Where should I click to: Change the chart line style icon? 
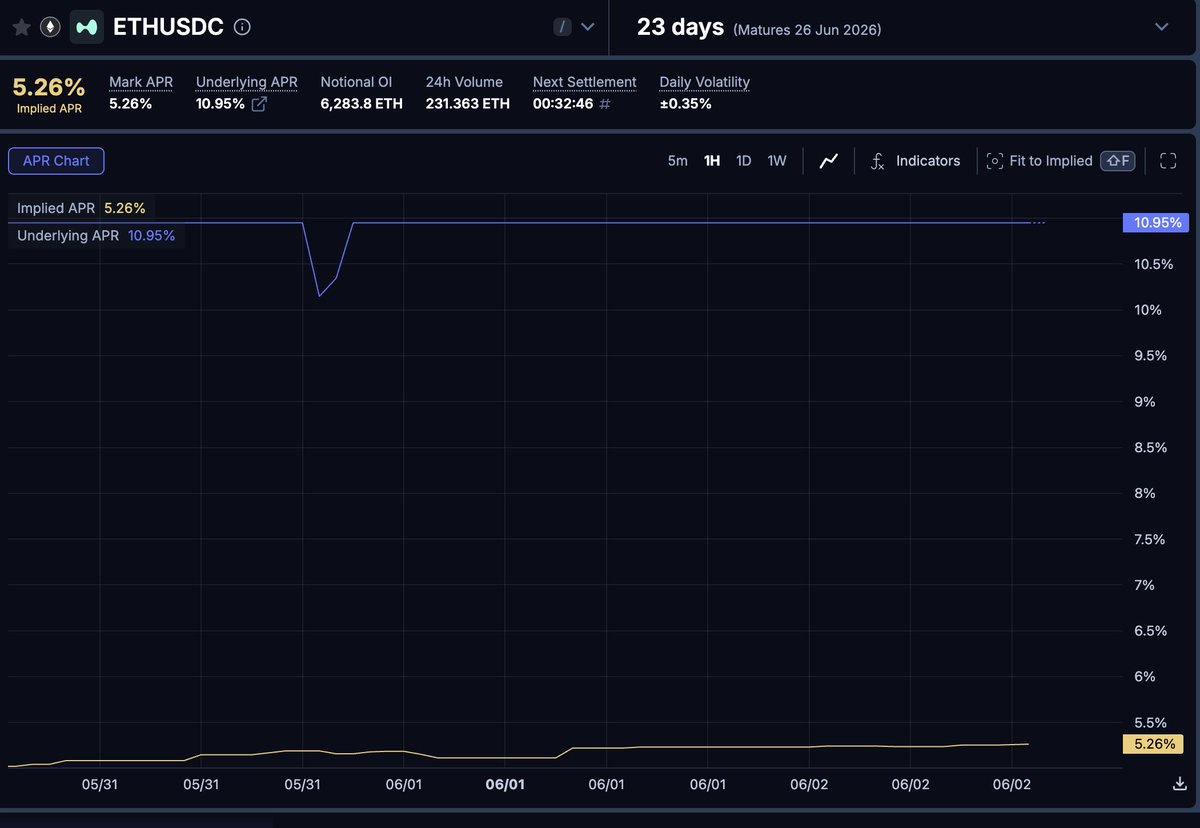(x=829, y=161)
